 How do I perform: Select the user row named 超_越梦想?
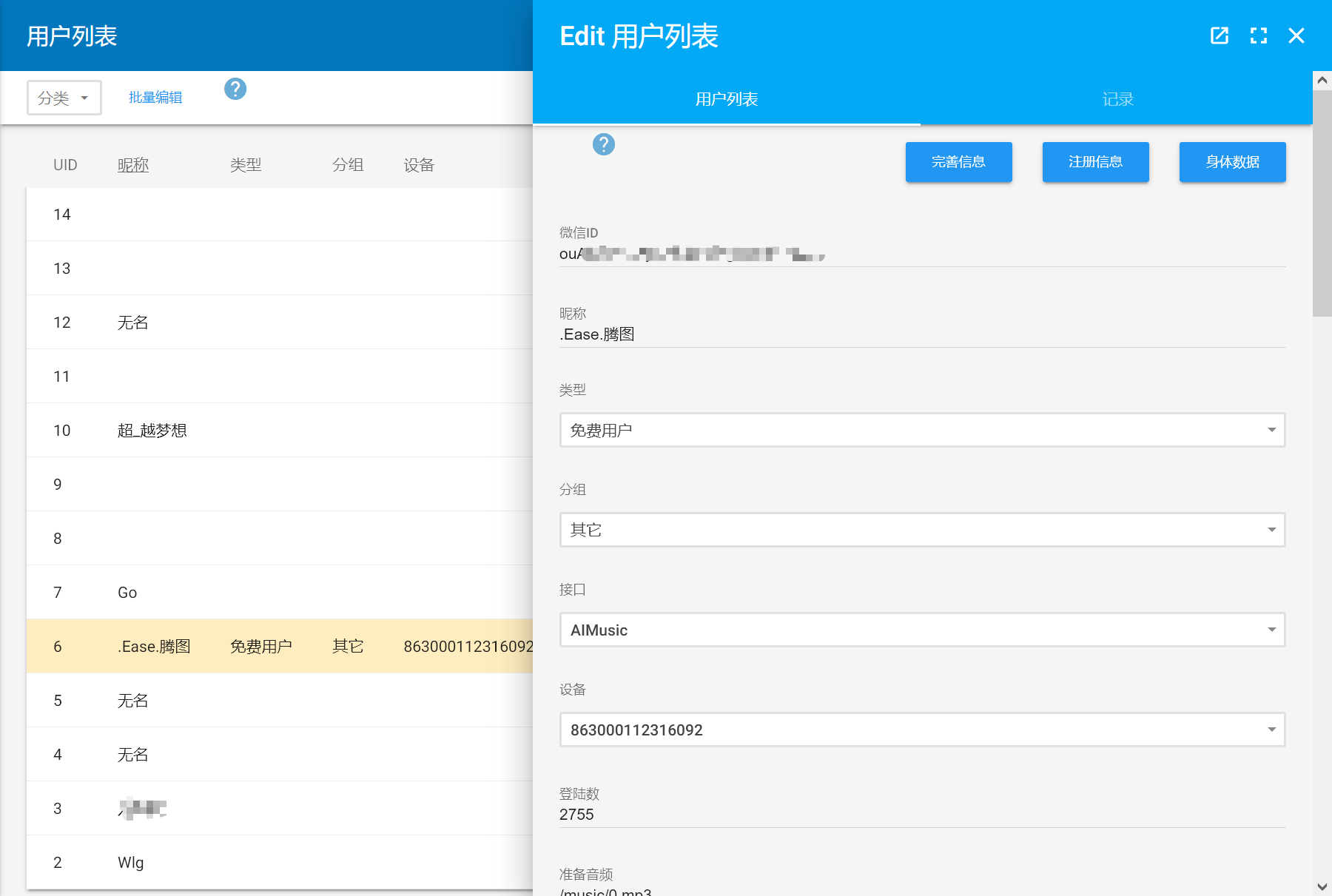(280, 430)
